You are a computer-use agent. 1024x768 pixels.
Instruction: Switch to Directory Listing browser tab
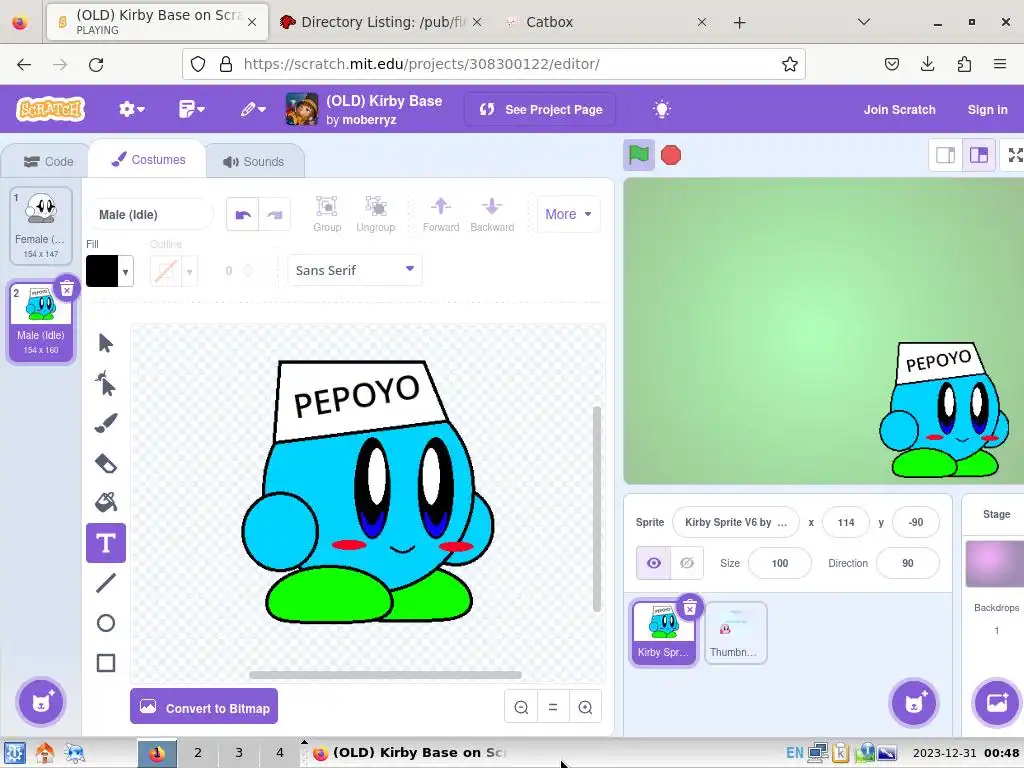380,22
